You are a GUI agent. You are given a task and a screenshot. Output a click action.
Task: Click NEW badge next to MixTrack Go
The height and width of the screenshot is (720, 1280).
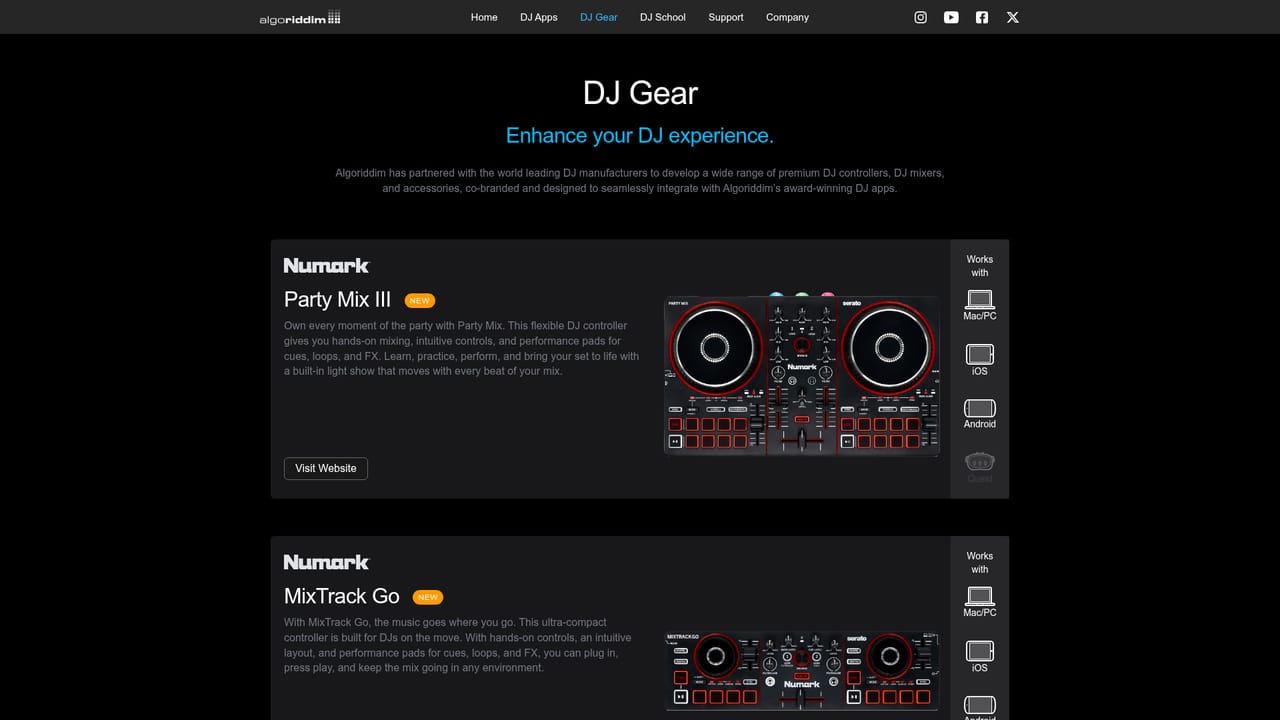click(x=428, y=597)
